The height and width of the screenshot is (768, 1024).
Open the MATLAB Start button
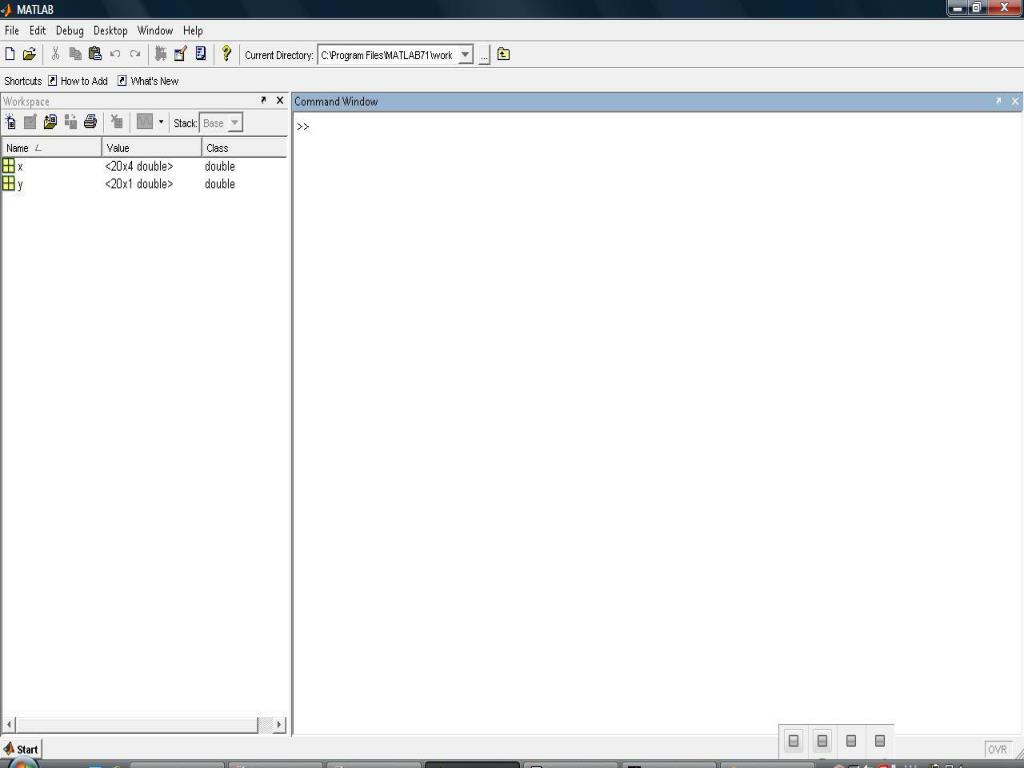[21, 749]
